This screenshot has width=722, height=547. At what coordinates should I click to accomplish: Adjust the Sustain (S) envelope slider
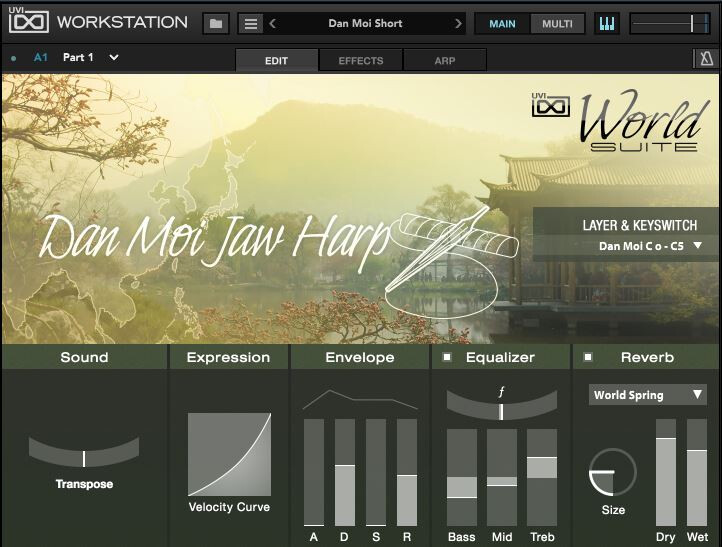click(376, 472)
